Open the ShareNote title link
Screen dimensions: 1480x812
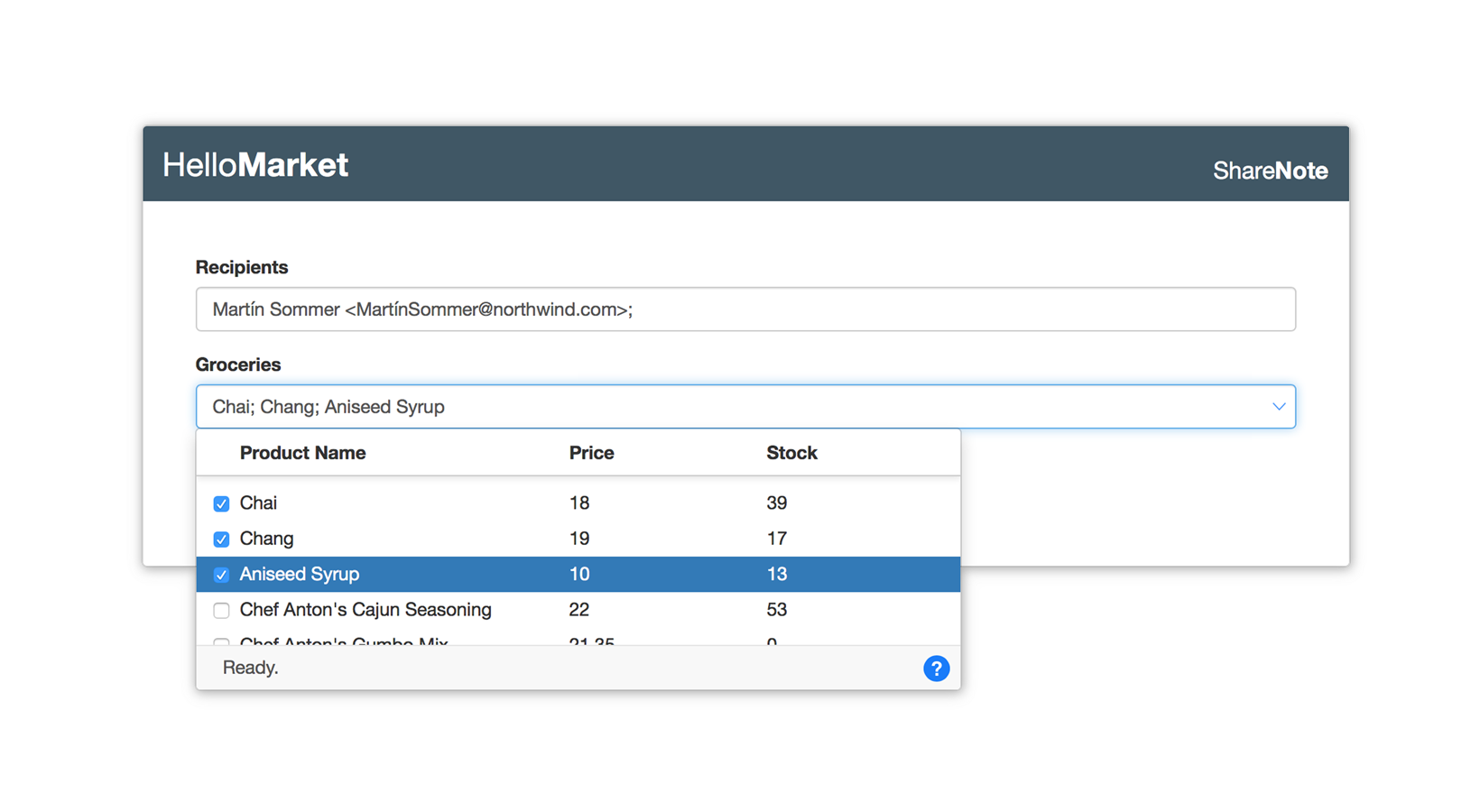(1270, 171)
